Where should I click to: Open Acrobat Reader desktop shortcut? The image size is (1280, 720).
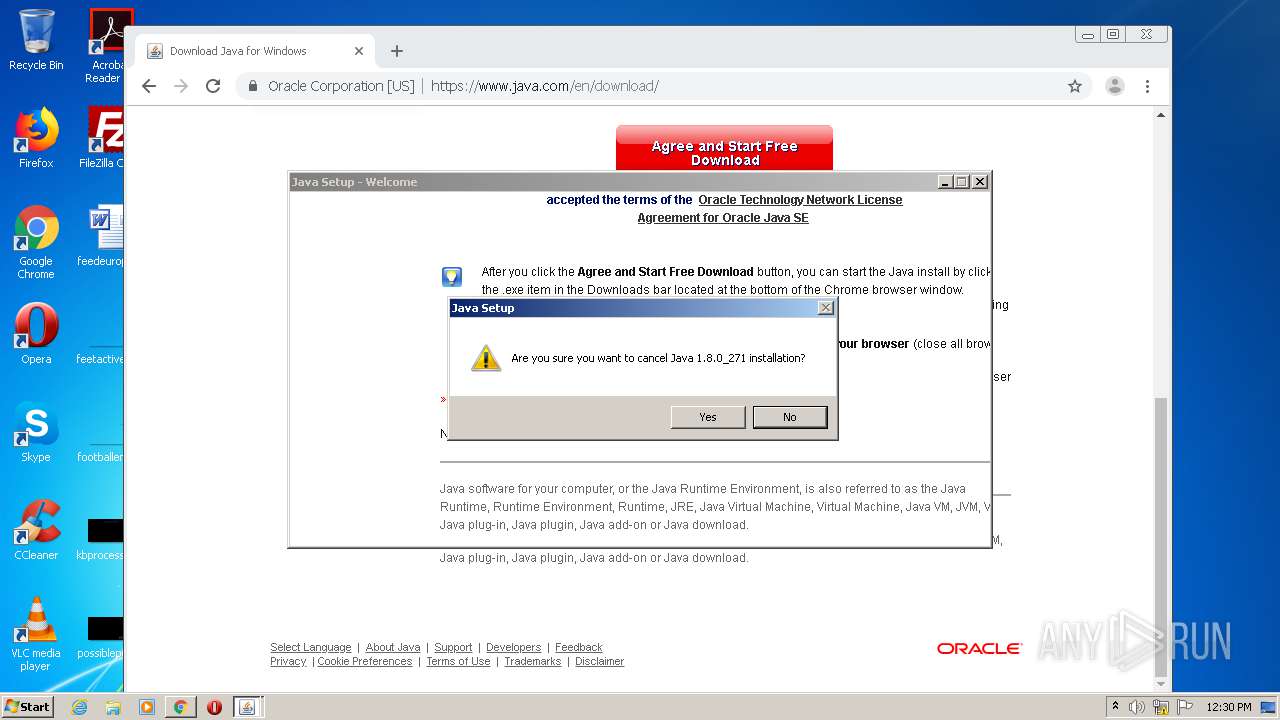coord(106,46)
